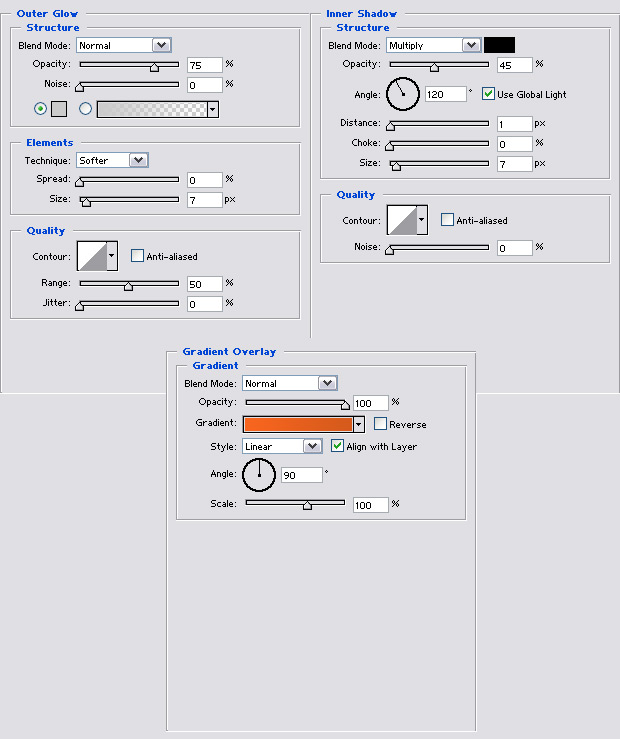Open the Outer Glow Blend Mode dropdown

(160, 45)
